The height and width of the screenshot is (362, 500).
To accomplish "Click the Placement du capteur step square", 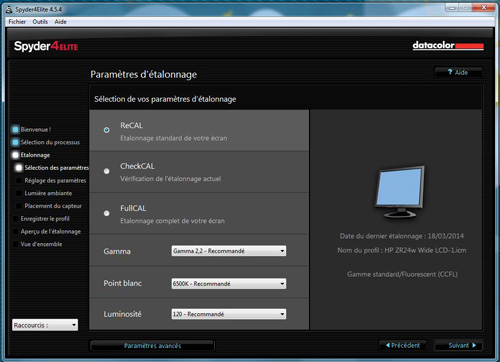I will (19, 206).
